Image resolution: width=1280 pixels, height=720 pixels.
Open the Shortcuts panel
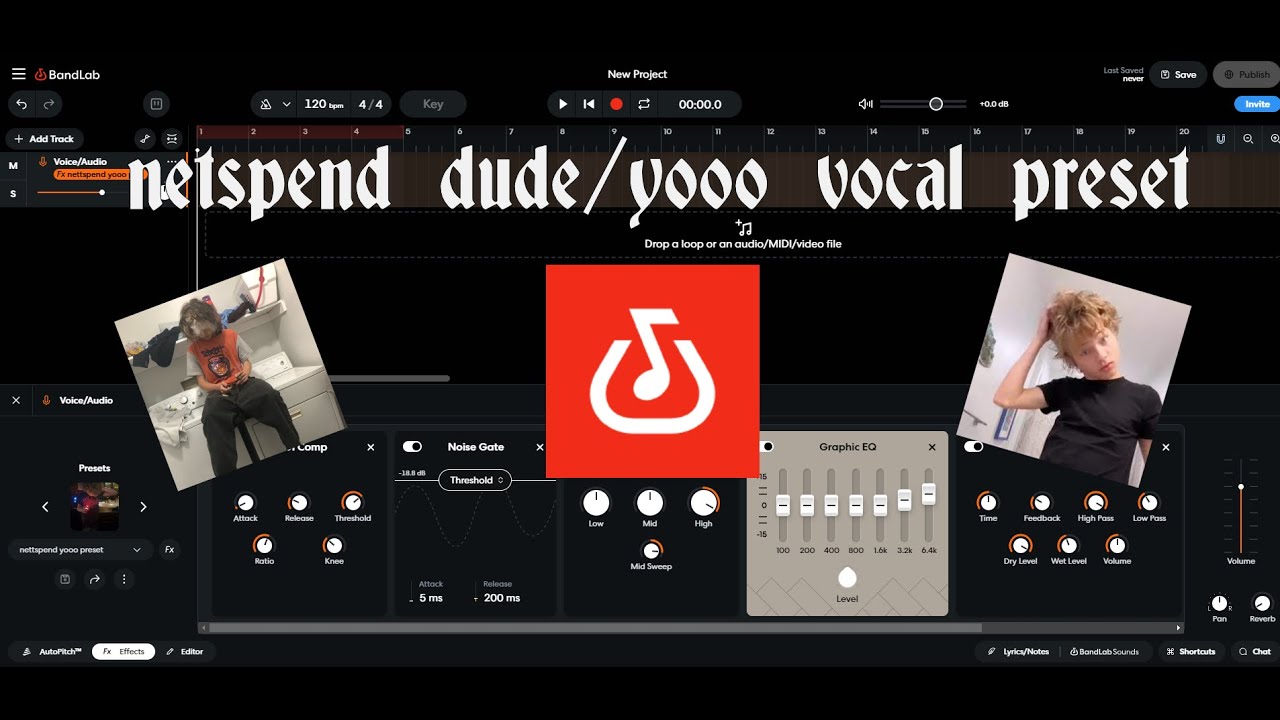point(1190,651)
